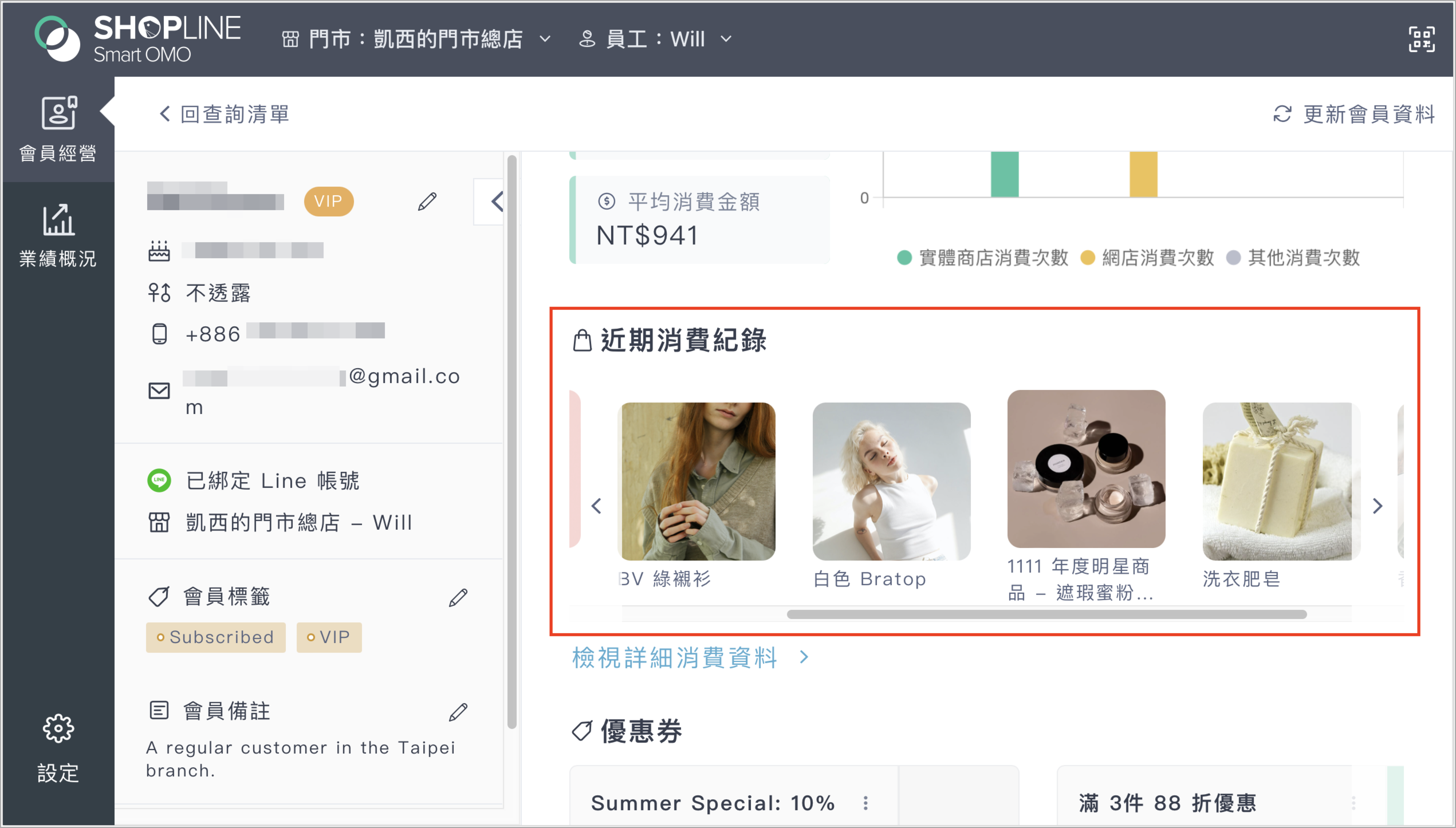The image size is (1456, 828).
Task: Click the VIP badge beside member name
Action: coord(329,201)
